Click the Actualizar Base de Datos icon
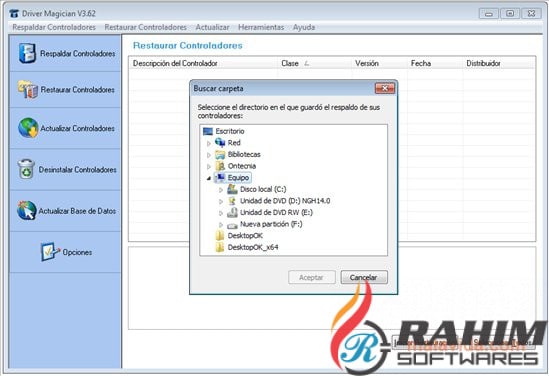Screen dimensions: 549x376 (27, 210)
